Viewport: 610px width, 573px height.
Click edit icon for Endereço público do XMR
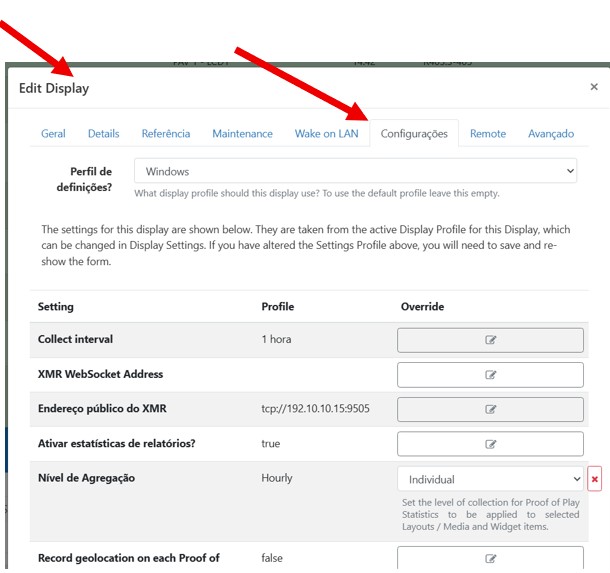pyautogui.click(x=490, y=409)
